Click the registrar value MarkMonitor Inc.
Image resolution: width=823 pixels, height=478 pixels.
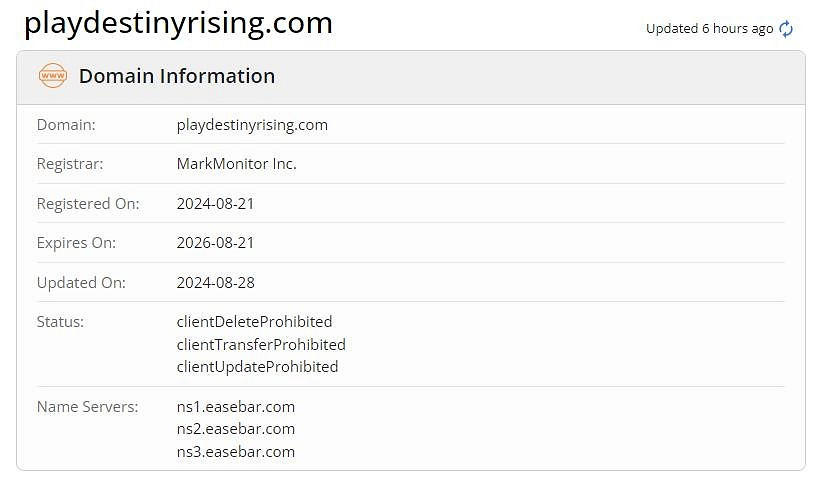pos(236,164)
